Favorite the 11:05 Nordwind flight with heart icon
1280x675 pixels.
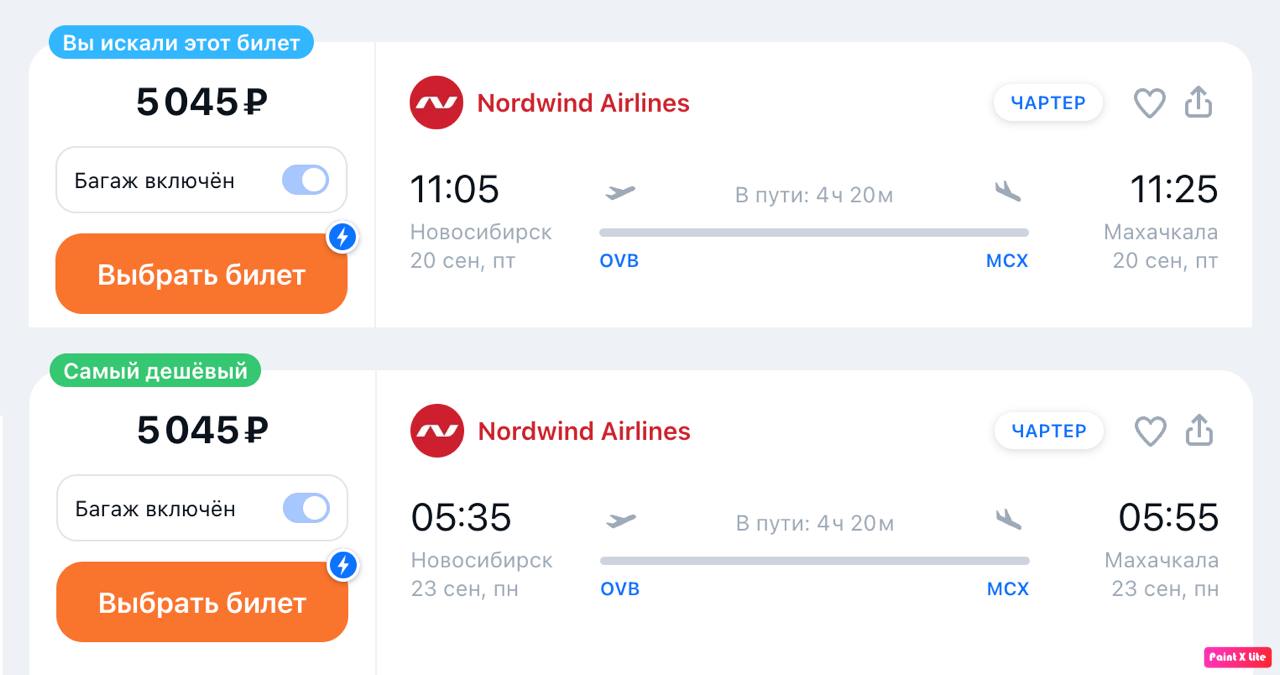1149,103
